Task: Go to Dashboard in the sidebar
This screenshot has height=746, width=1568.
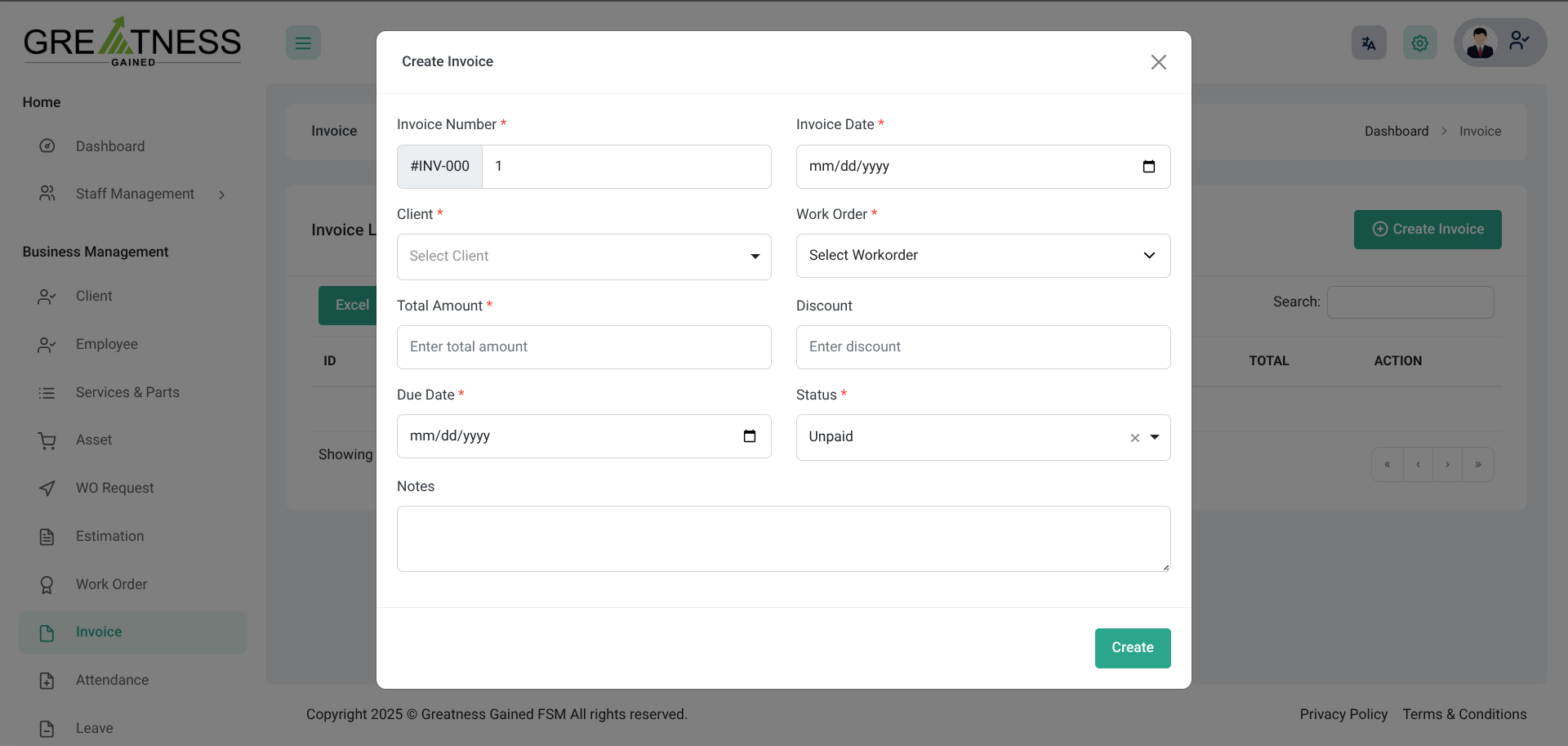Action: click(110, 146)
